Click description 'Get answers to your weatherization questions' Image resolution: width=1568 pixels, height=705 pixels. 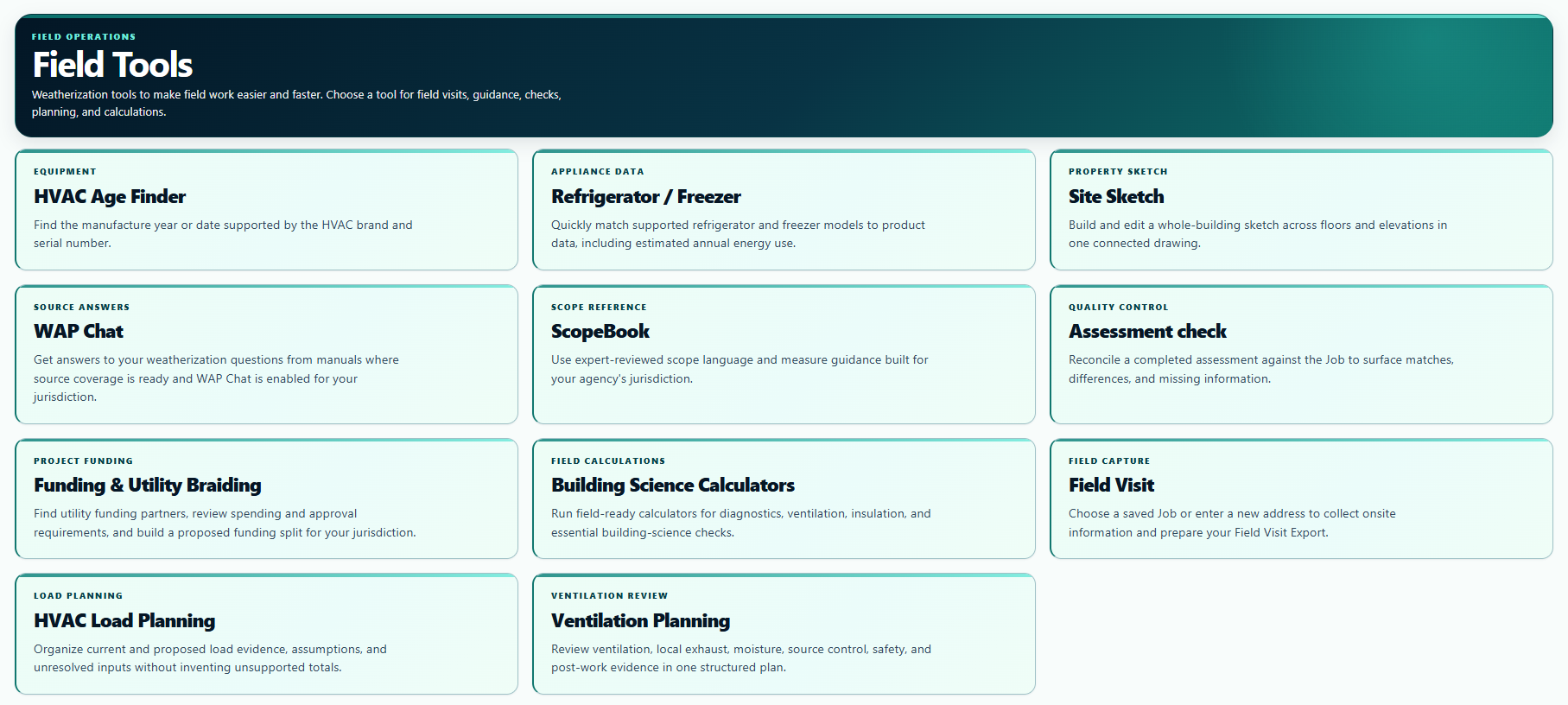click(216, 378)
